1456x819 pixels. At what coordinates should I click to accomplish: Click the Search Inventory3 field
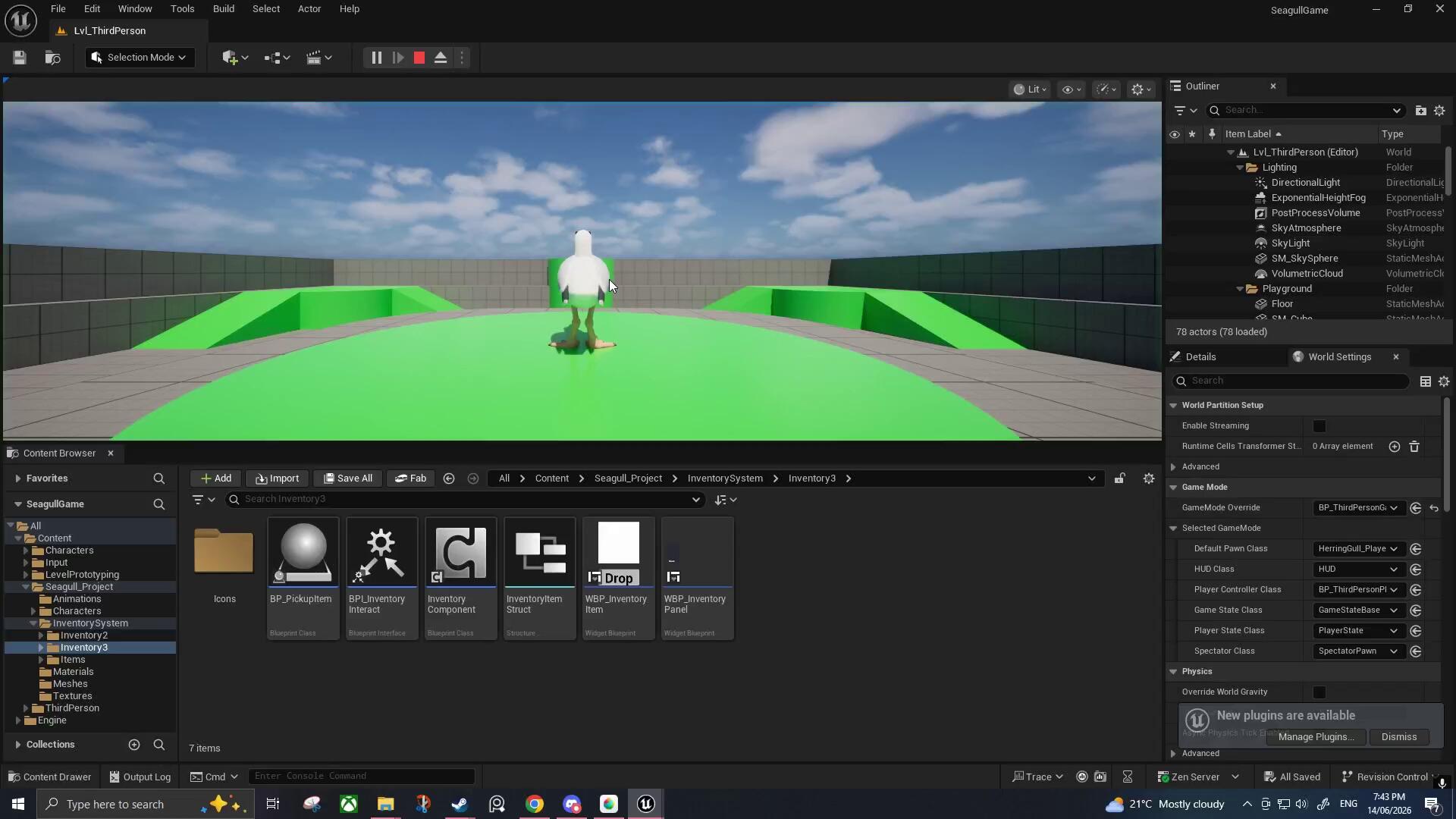[465, 499]
